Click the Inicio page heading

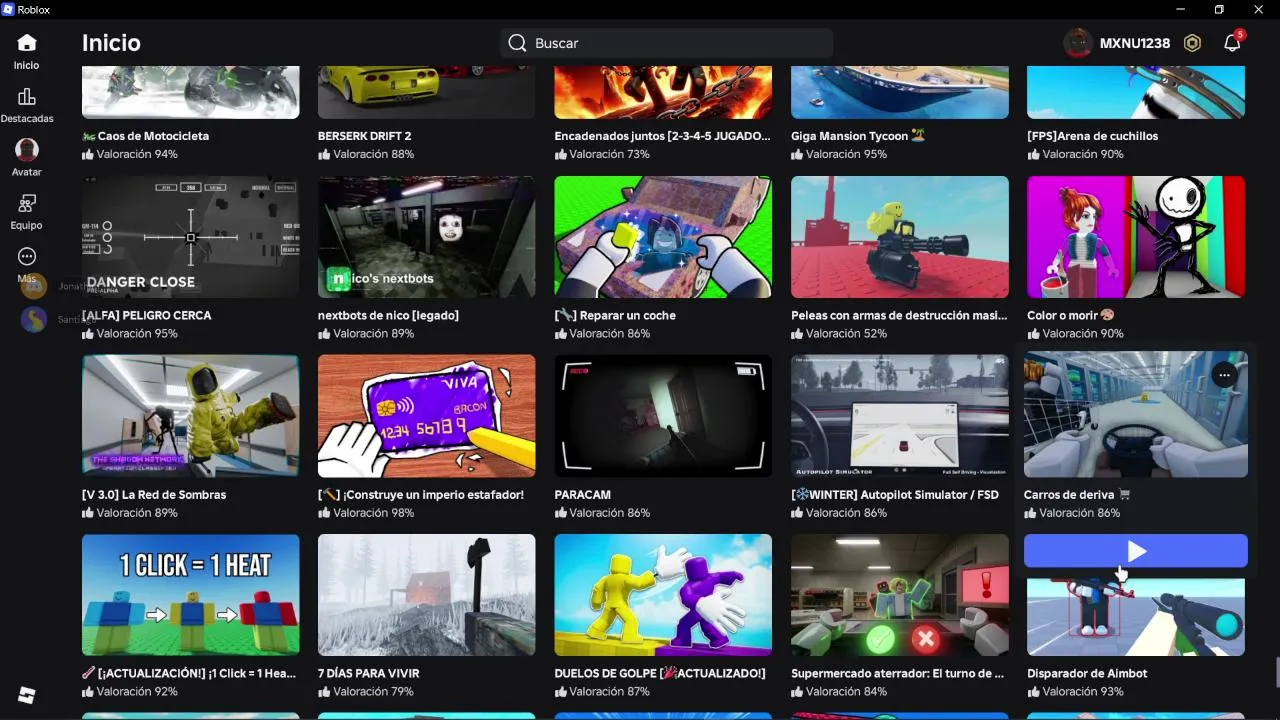click(111, 43)
